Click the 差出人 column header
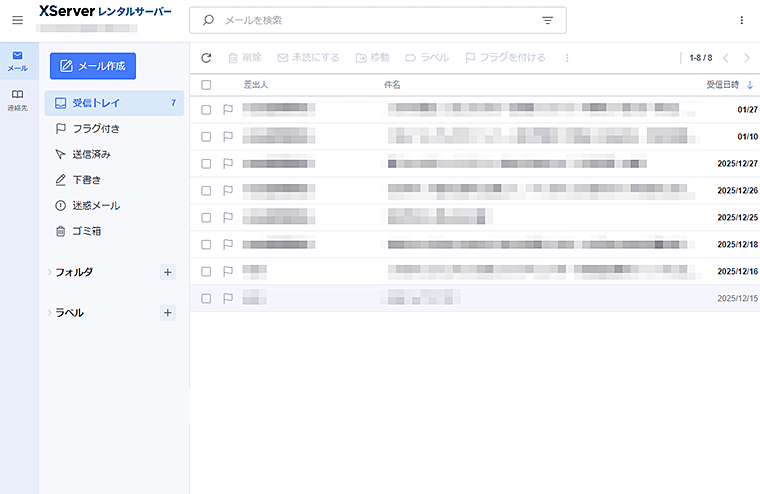Viewport: 760px width, 494px height. [255, 85]
